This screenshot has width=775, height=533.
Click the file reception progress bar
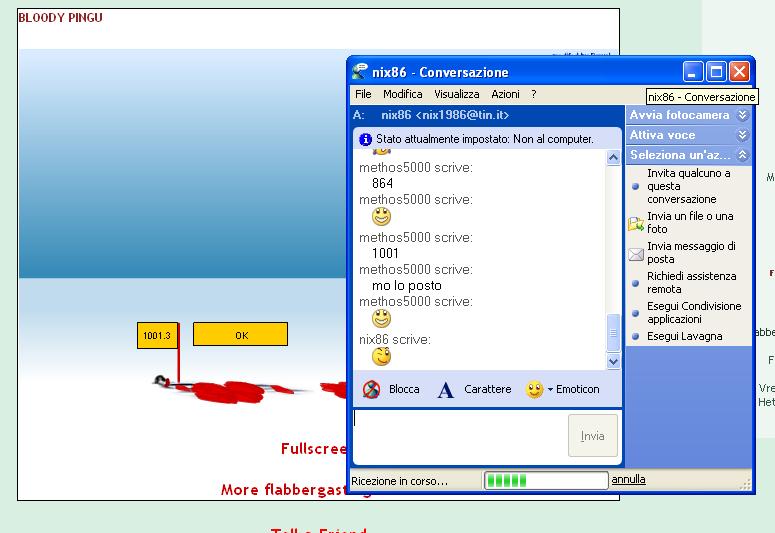point(546,480)
